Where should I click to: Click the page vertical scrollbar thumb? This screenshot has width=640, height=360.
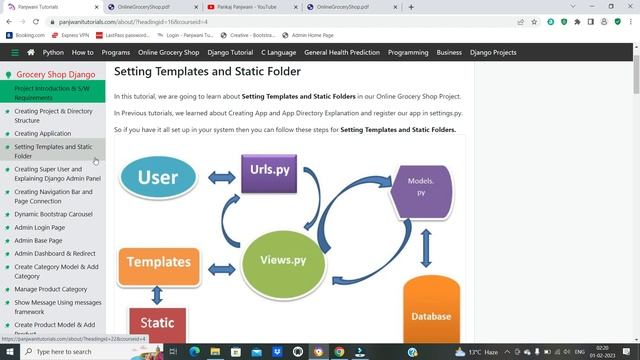pos(636,74)
